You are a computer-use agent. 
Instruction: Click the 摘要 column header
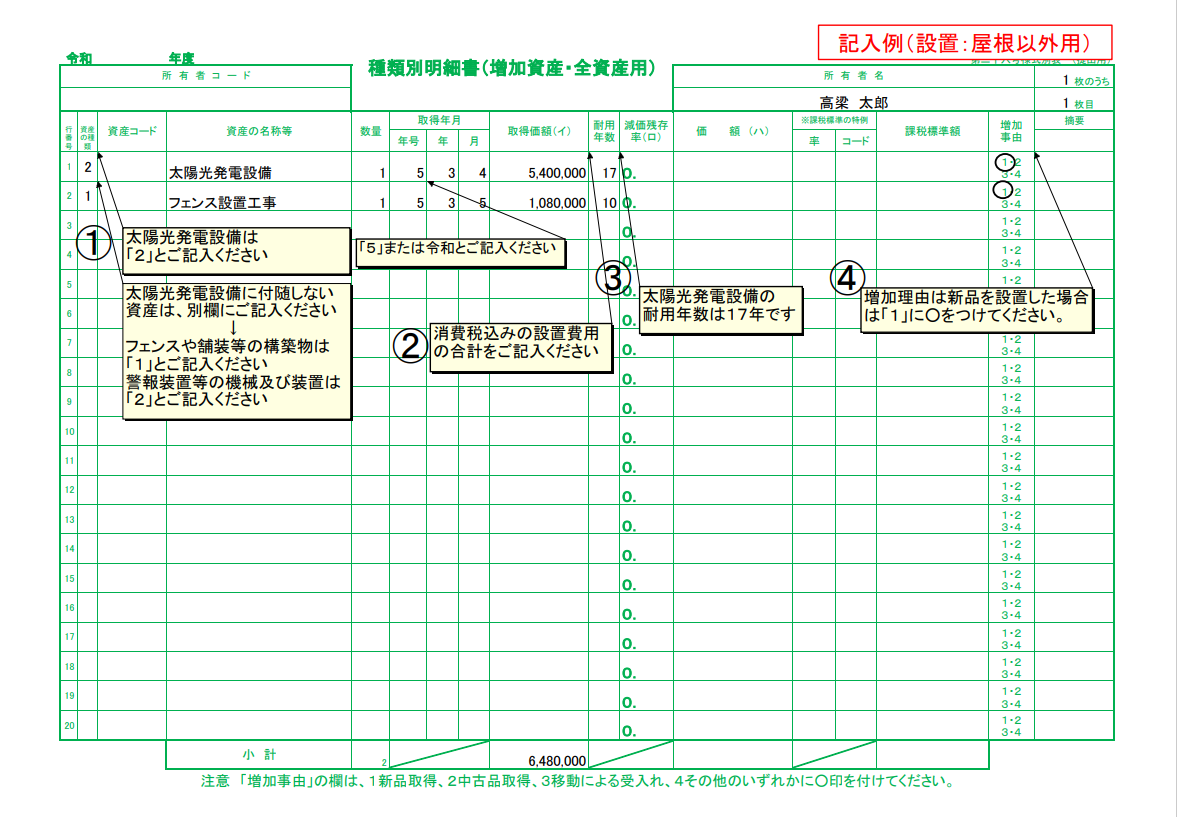pos(1075,121)
